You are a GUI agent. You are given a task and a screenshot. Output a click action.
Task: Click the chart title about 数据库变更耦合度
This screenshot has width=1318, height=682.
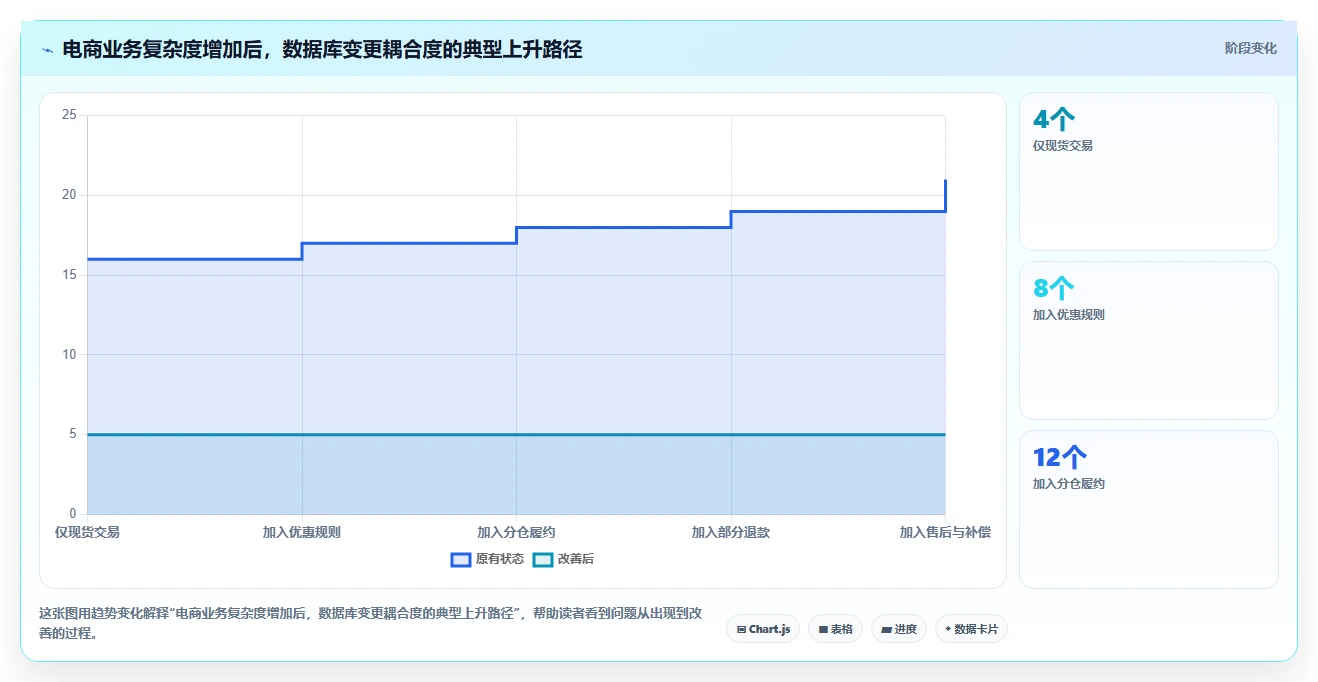point(322,49)
